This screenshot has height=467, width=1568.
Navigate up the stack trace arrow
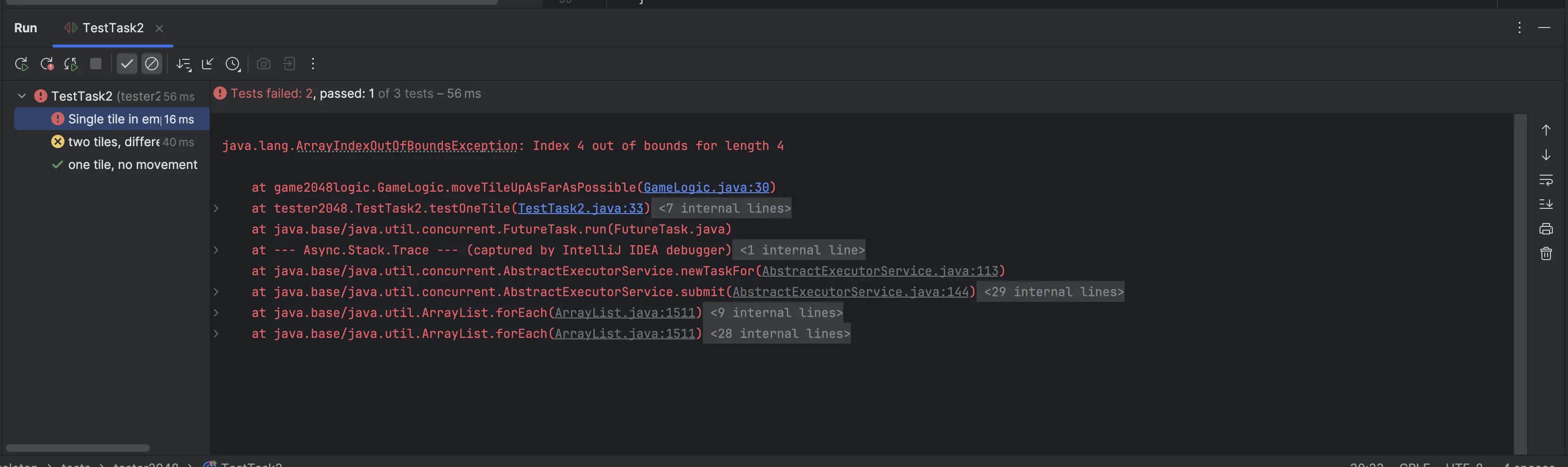pyautogui.click(x=1546, y=131)
